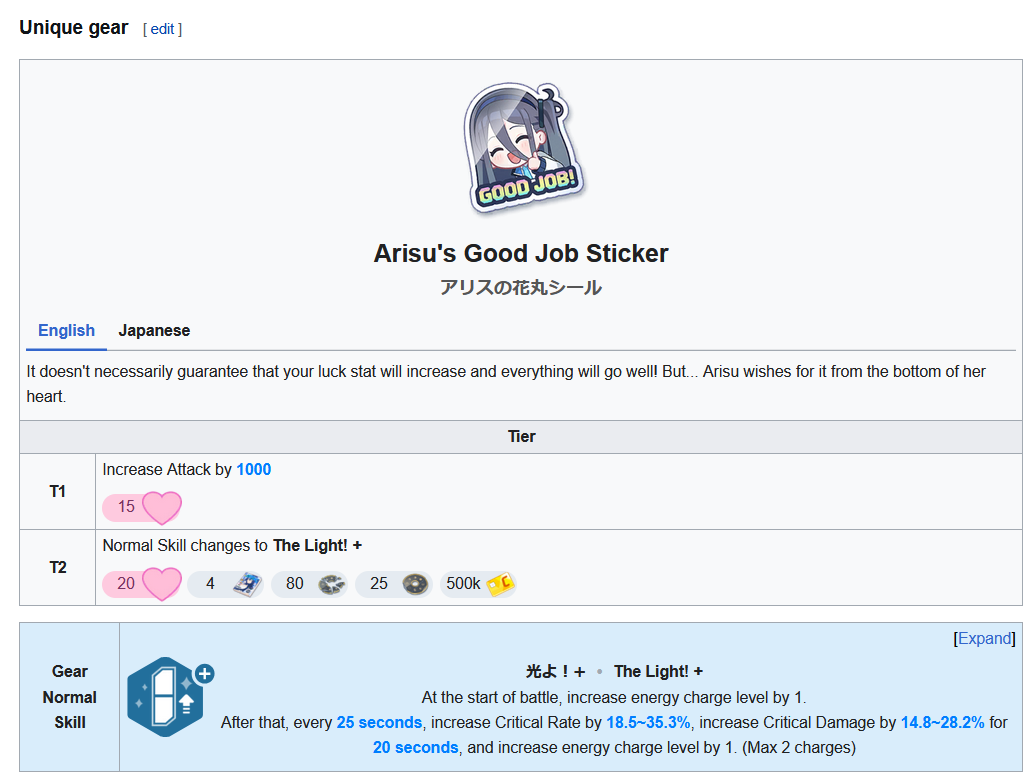This screenshot has width=1033, height=784.
Task: Click the T1 tier row label
Action: 57,491
